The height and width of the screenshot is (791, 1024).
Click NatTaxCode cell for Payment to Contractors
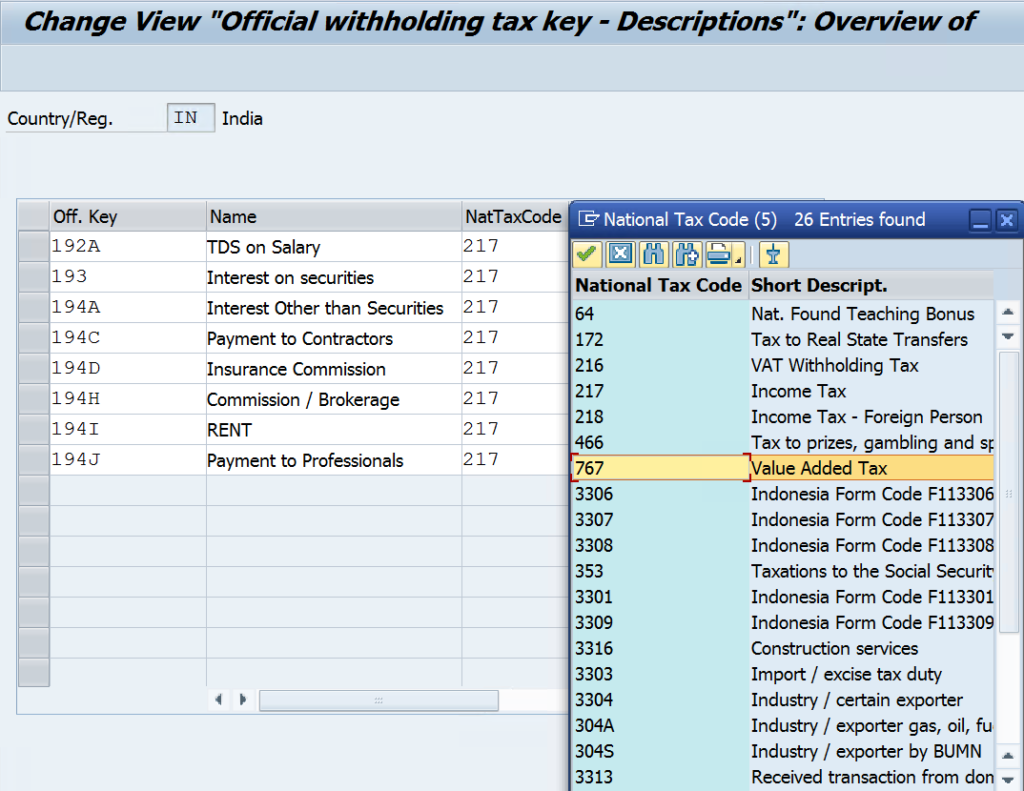click(515, 338)
